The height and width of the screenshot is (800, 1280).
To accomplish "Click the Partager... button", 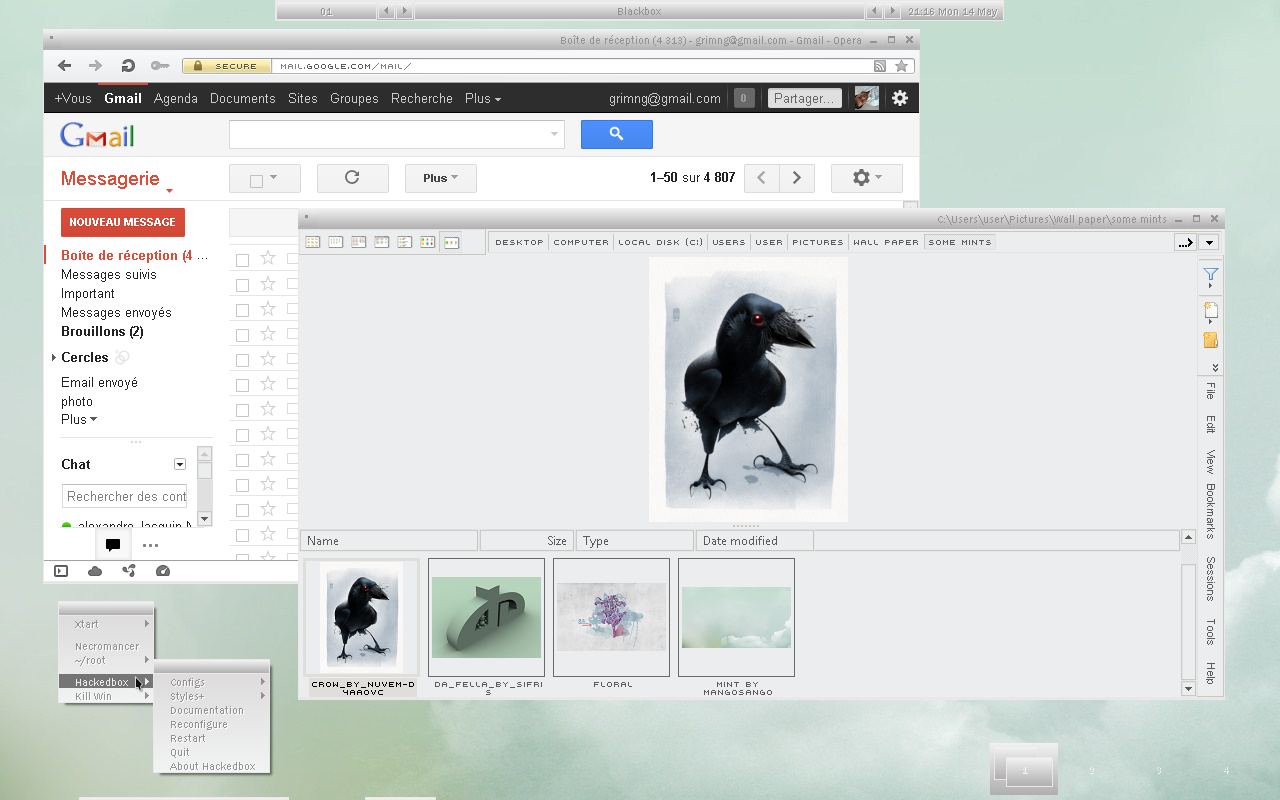I will [x=804, y=98].
